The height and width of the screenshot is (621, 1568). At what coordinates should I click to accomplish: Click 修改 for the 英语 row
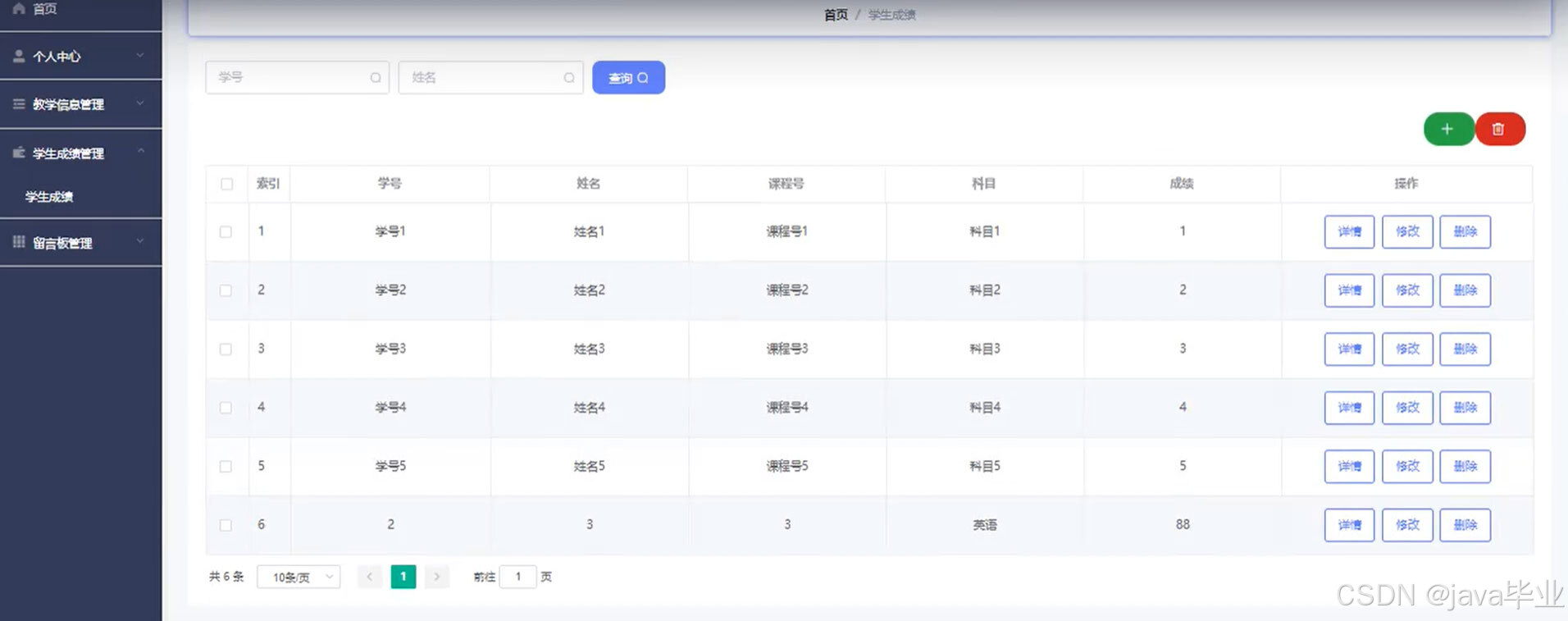[x=1407, y=525]
